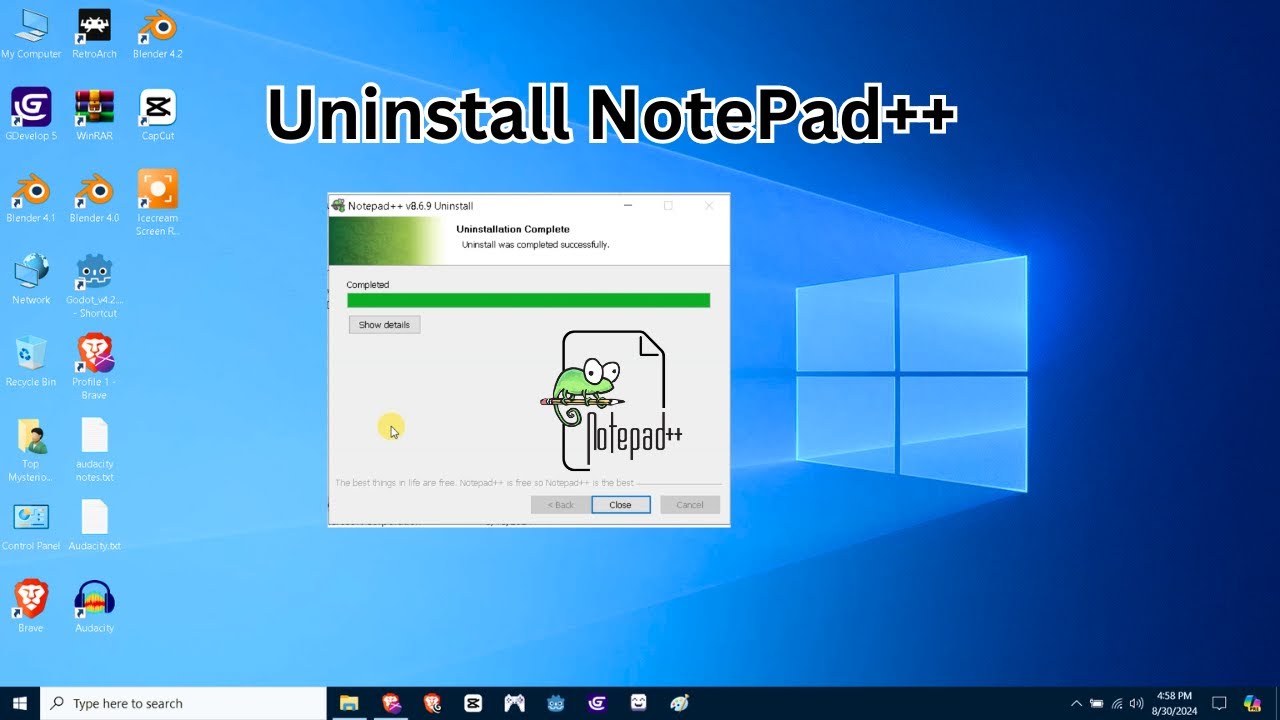Click the Windows Start button
Image resolution: width=1280 pixels, height=720 pixels.
tap(19, 703)
